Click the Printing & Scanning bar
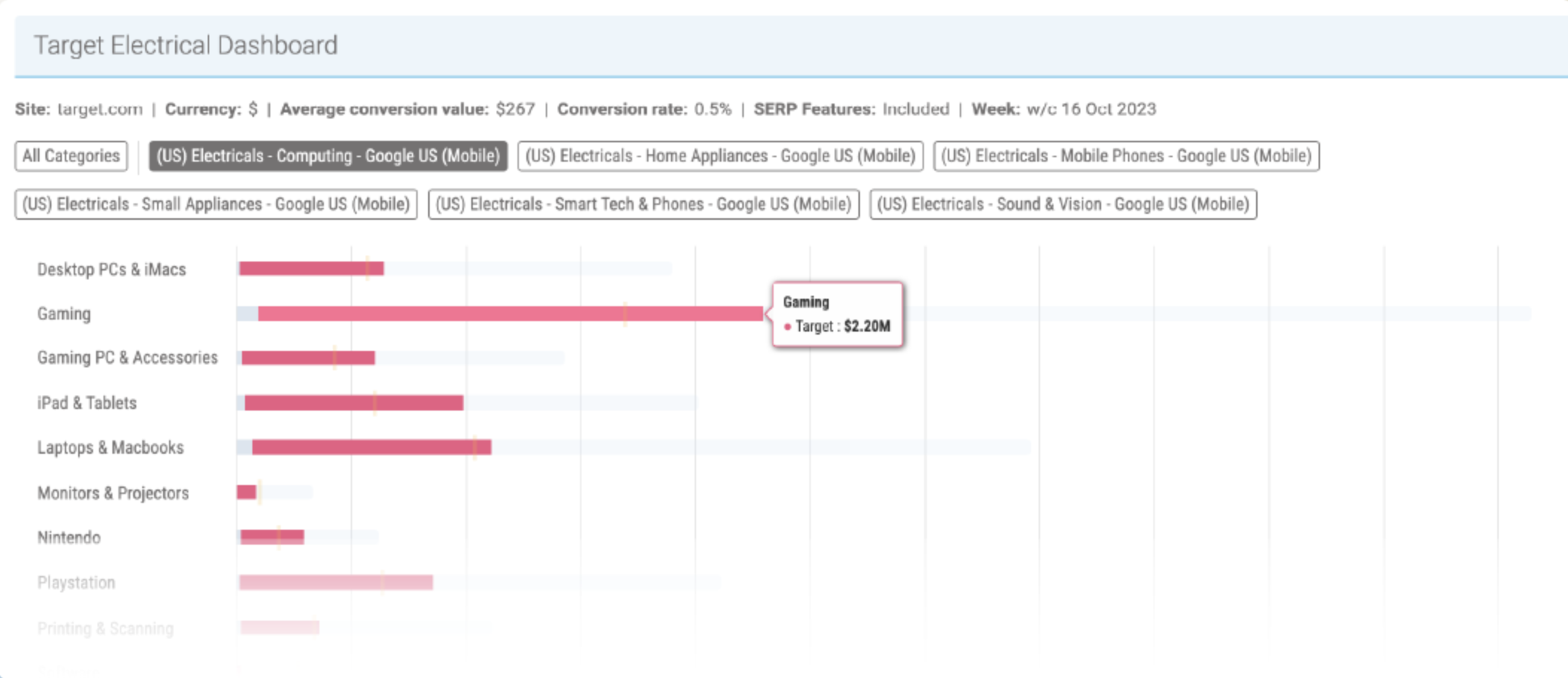This screenshot has height=678, width=1568. pos(280,627)
